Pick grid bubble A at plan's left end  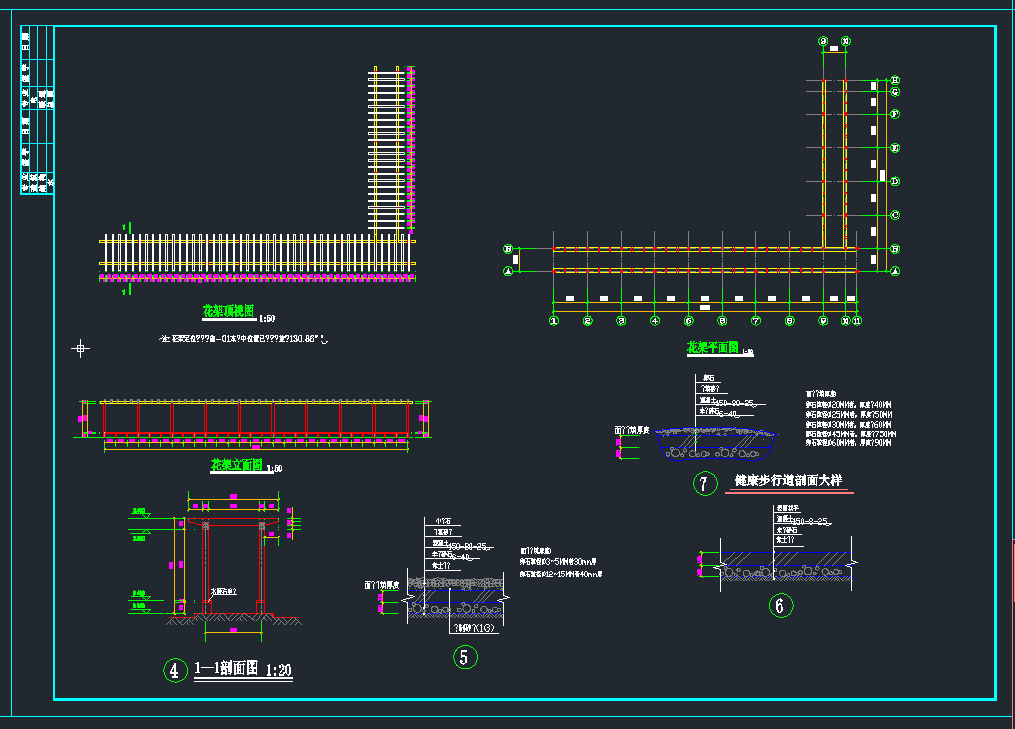(x=507, y=271)
